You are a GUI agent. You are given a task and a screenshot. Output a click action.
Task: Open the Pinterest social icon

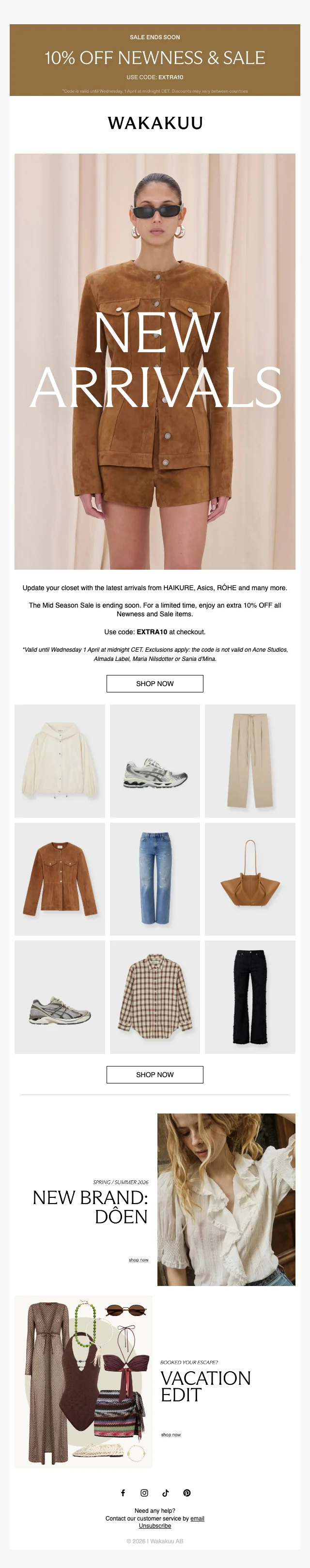click(x=187, y=1492)
